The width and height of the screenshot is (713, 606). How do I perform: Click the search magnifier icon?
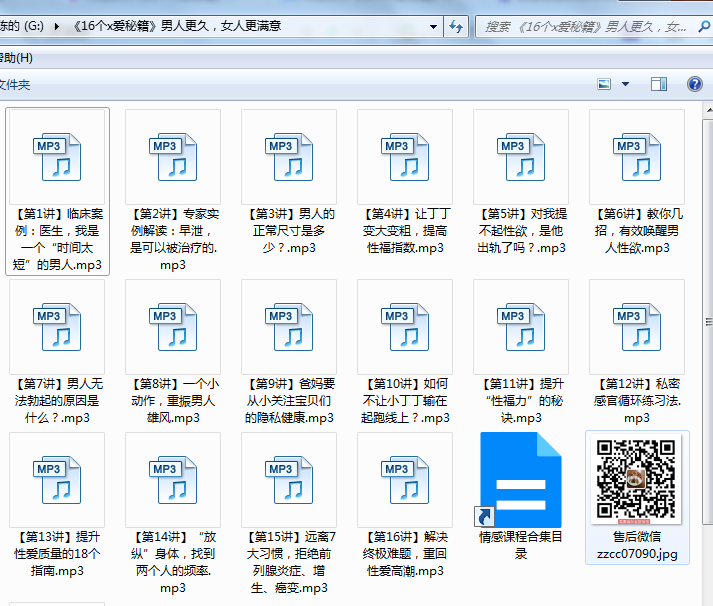704,27
